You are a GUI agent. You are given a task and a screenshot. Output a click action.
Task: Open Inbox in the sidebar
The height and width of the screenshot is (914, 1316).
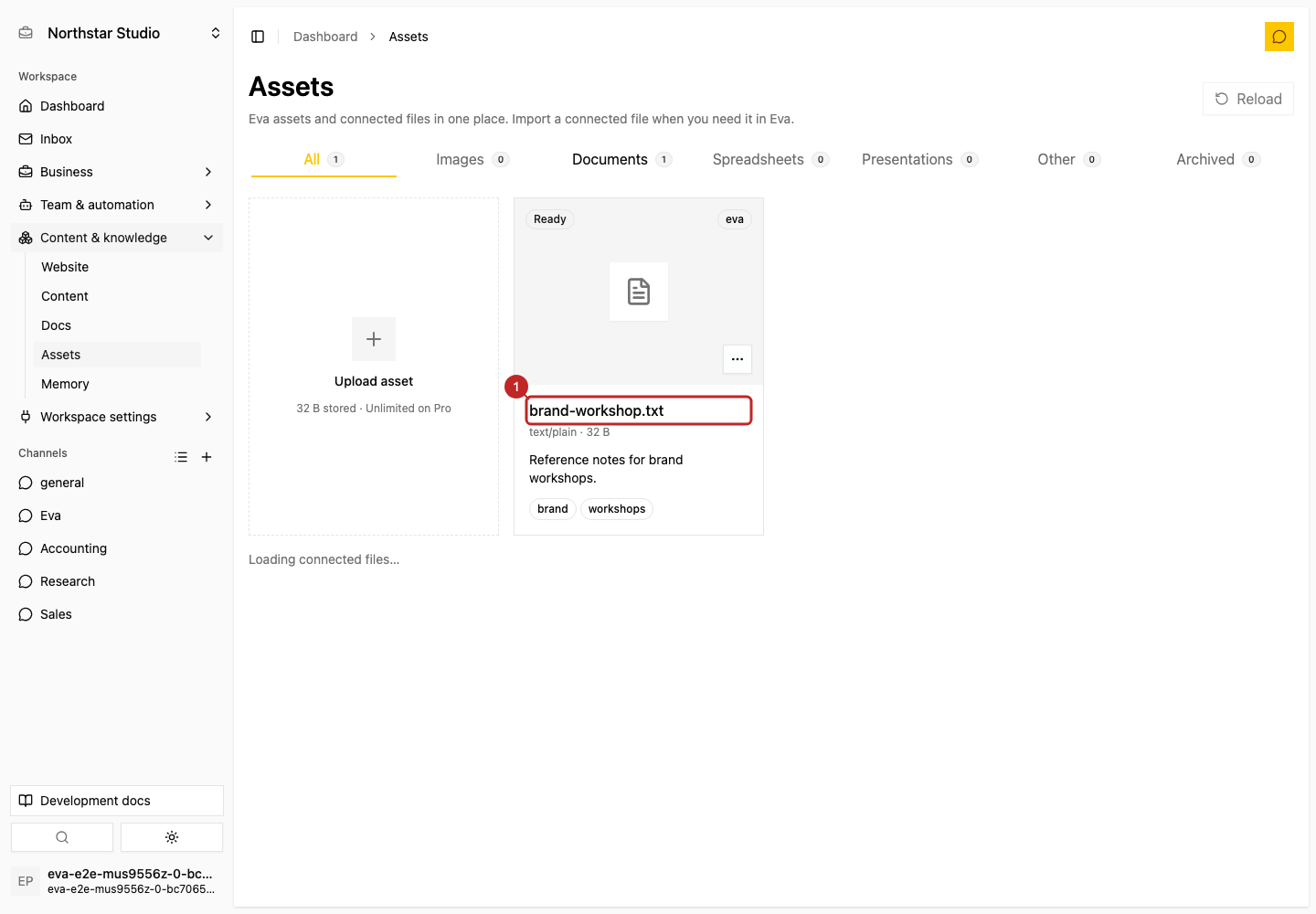(117, 139)
